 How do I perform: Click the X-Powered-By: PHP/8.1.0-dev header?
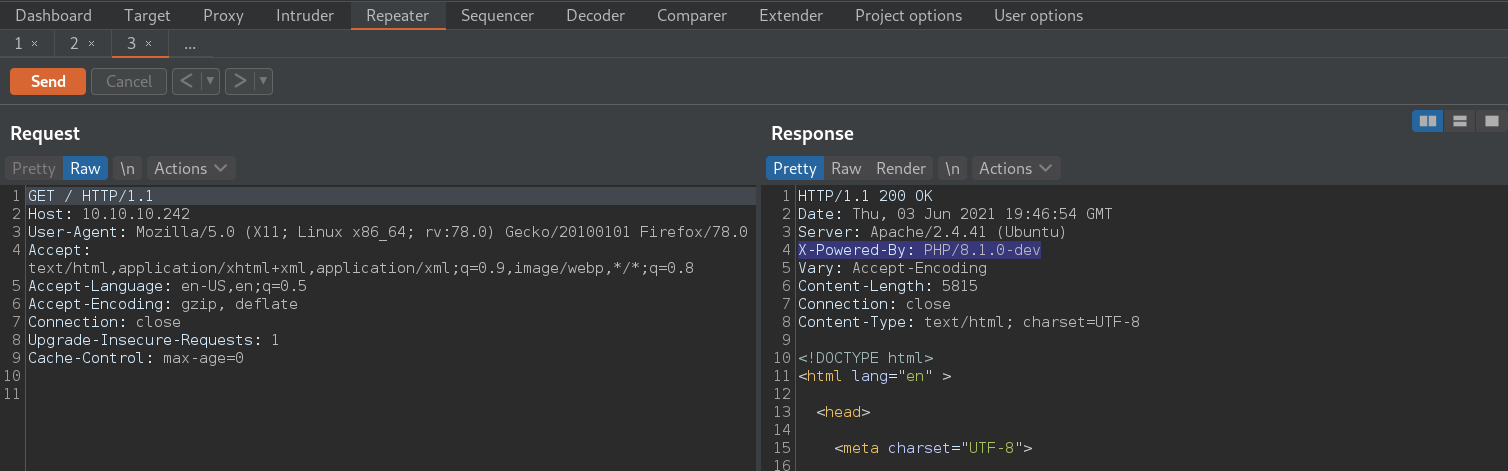(x=919, y=250)
